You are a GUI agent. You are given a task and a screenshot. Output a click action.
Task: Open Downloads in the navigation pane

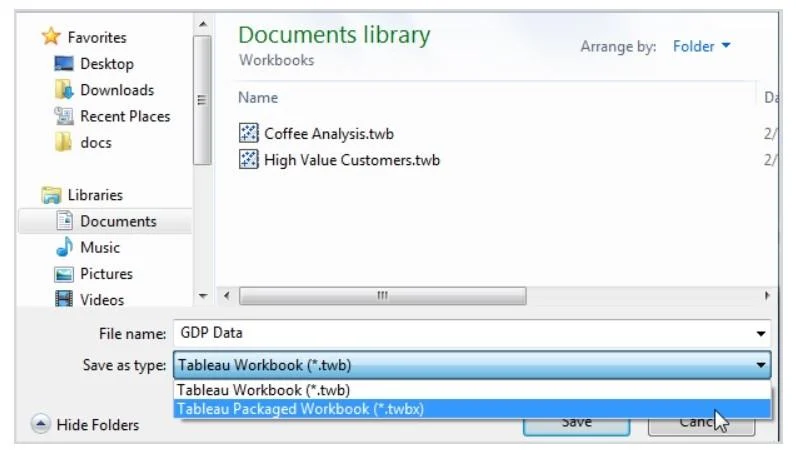(x=117, y=90)
